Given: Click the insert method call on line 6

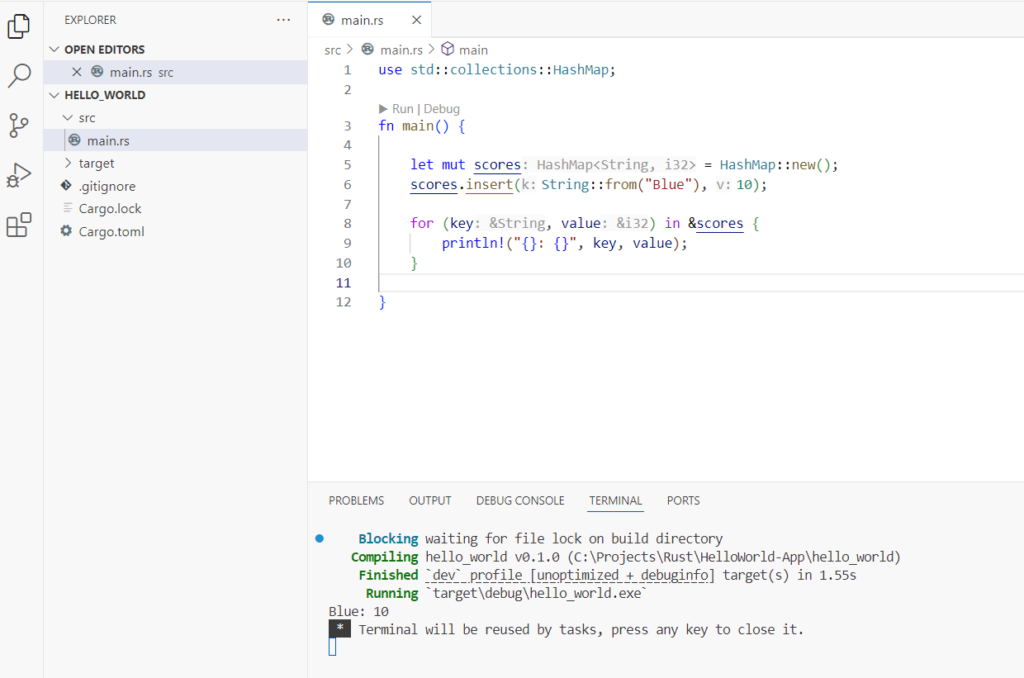Looking at the screenshot, I should click(x=489, y=185).
